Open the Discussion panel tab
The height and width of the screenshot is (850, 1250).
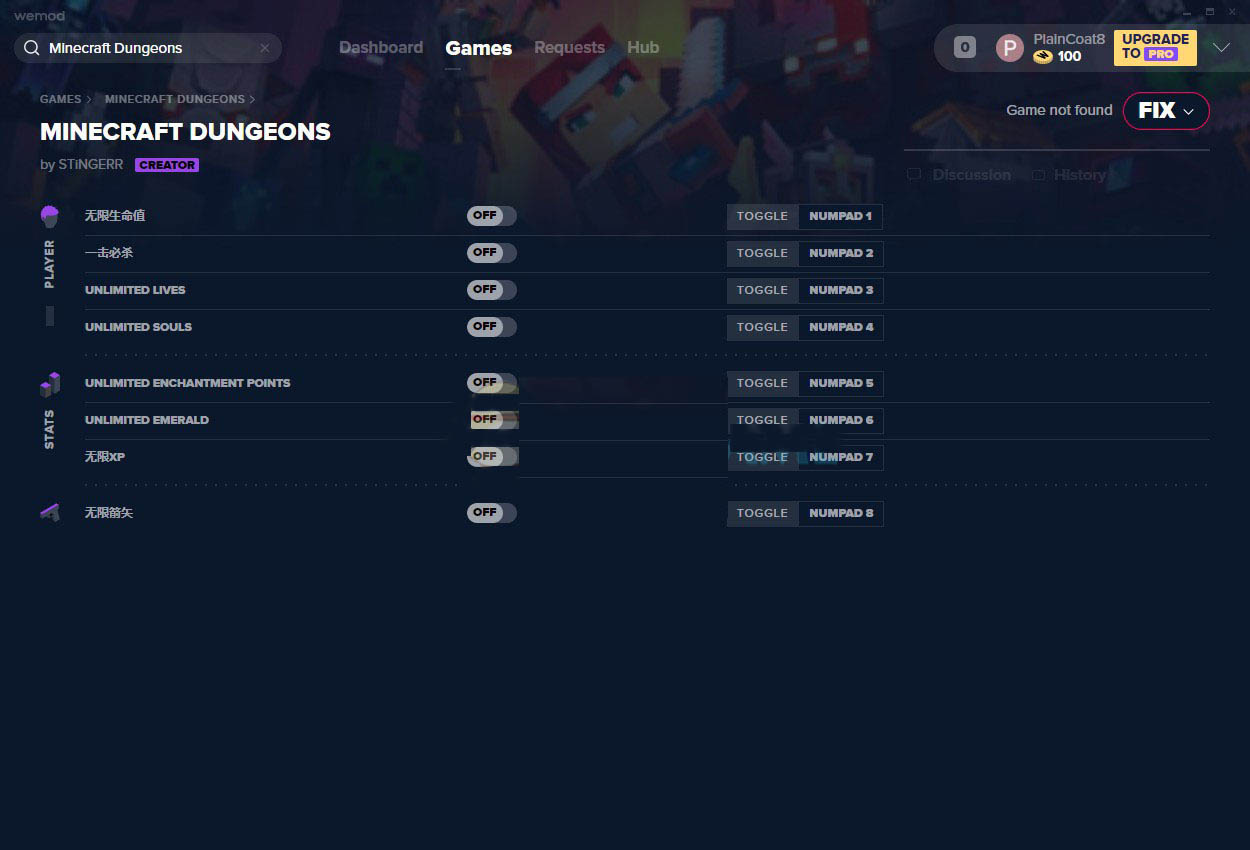pos(959,175)
